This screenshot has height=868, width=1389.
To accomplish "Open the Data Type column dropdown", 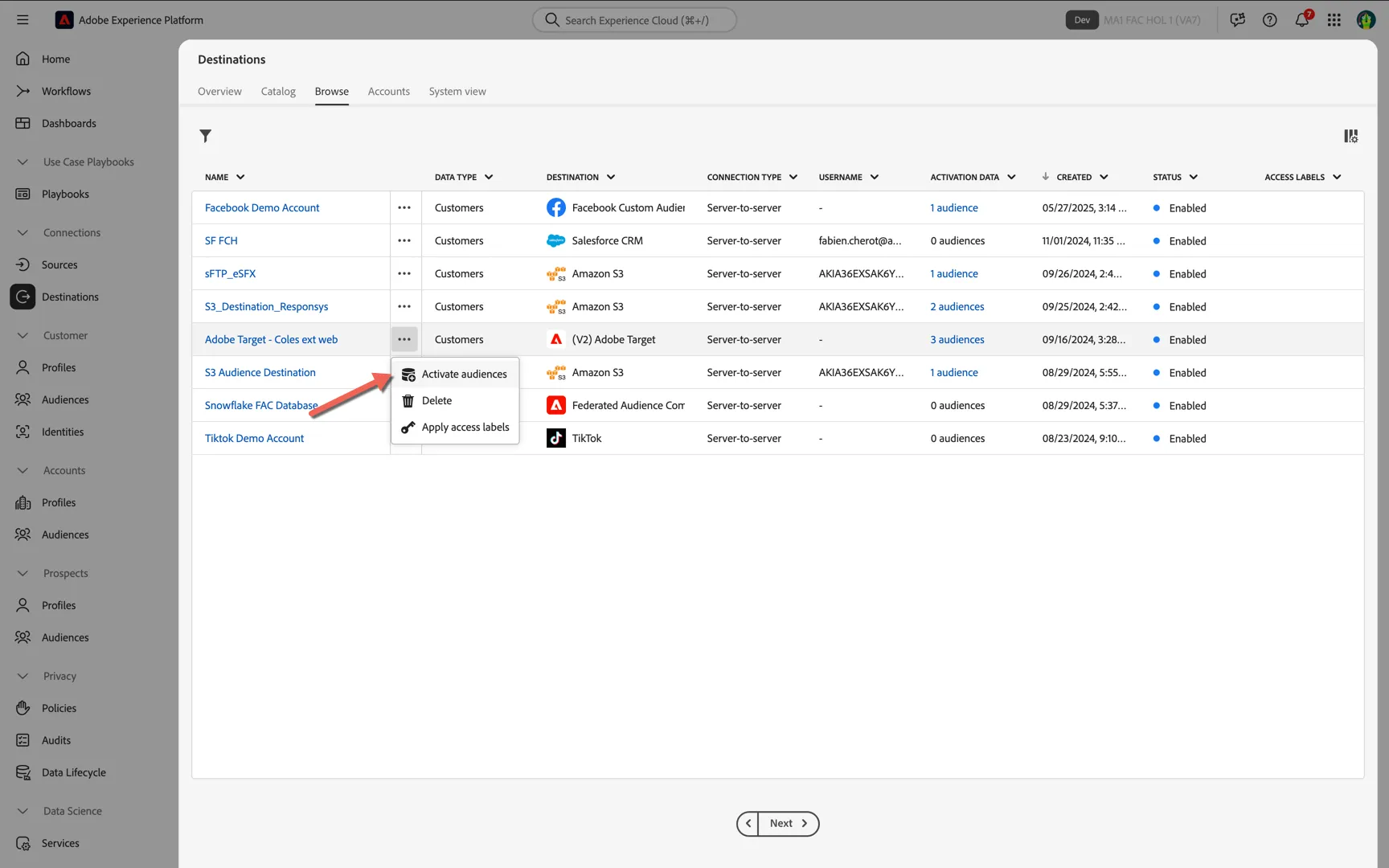I will [489, 177].
